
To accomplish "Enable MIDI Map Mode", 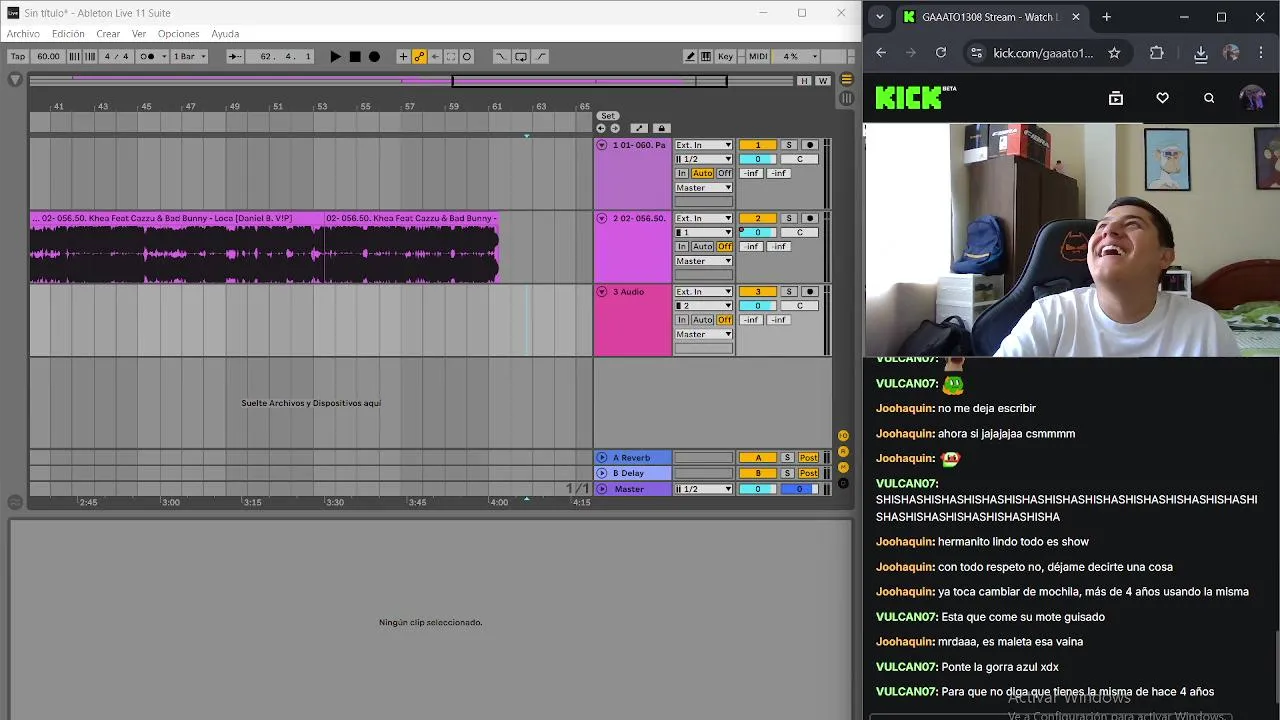I will [x=758, y=57].
